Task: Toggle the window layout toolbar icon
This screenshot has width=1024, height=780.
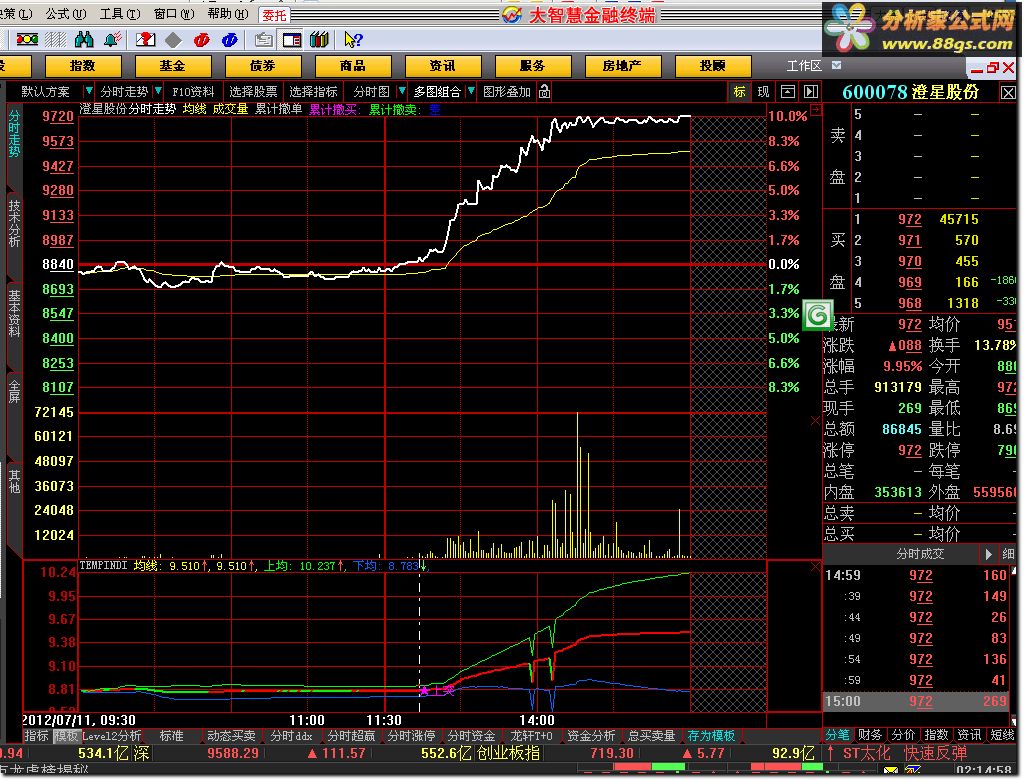Action: coord(291,41)
